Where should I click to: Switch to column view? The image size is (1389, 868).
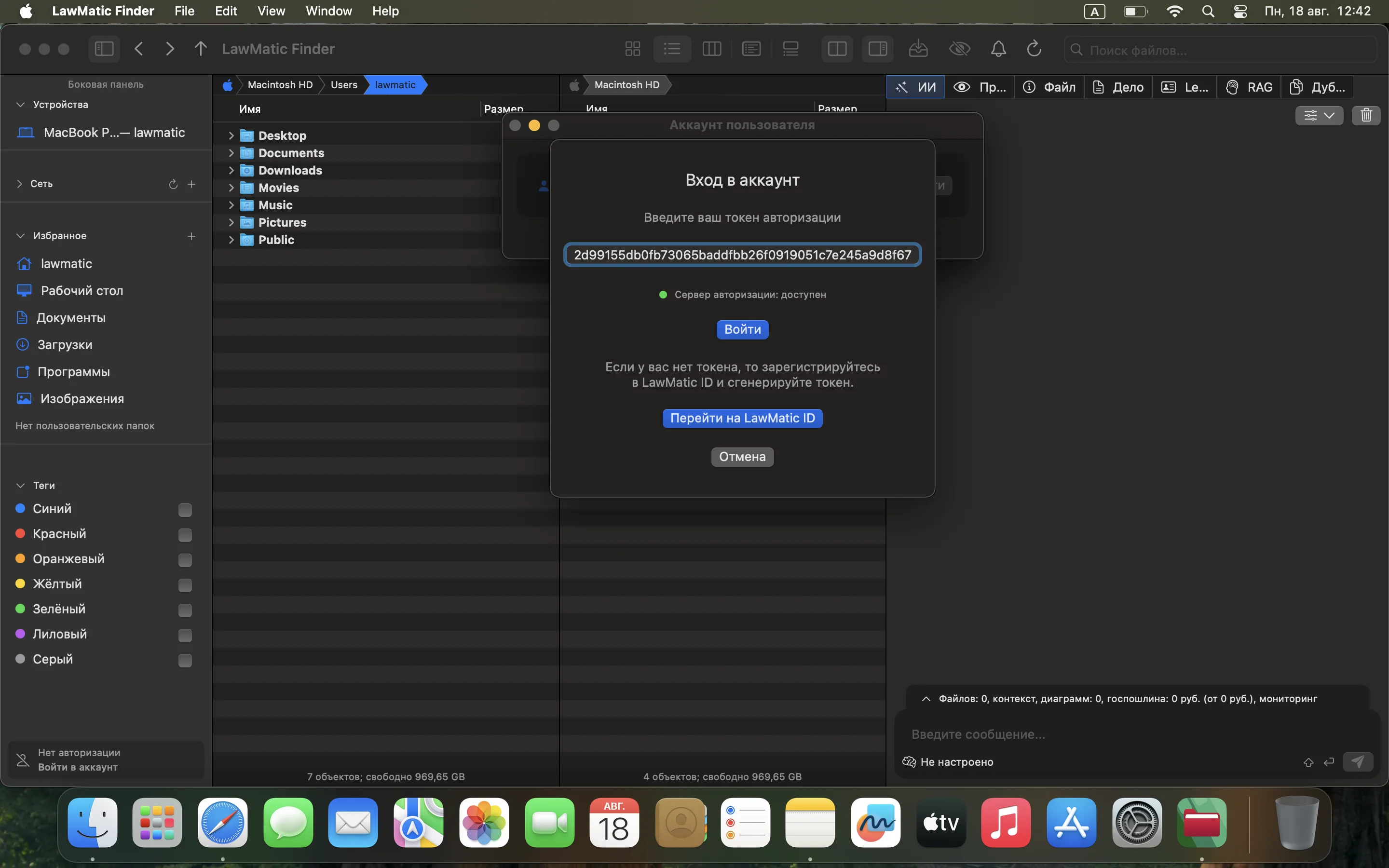coord(712,49)
